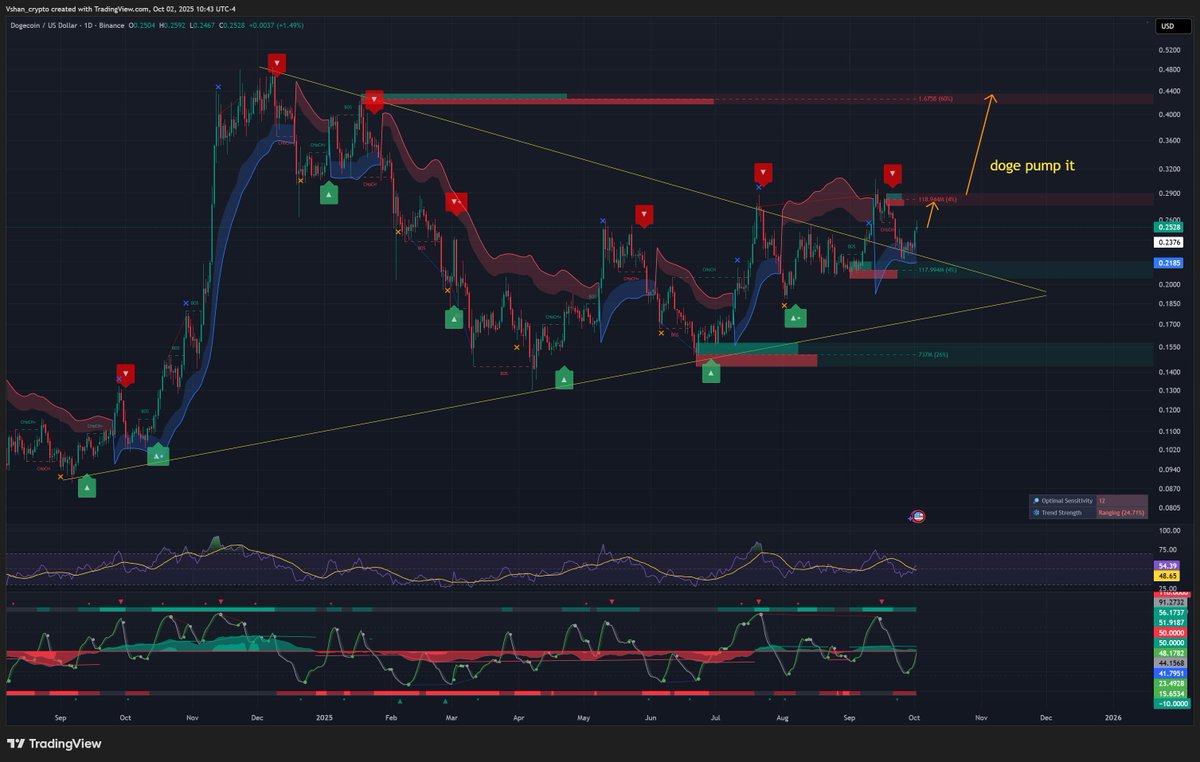Click the 56.1737 oscillator label
1200x762 pixels.
pos(1168,612)
